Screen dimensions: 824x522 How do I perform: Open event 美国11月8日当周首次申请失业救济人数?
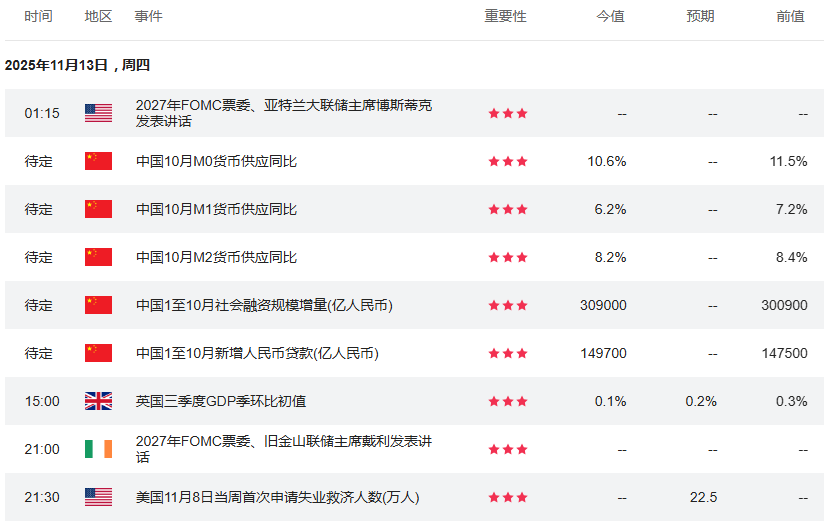pyautogui.click(x=277, y=497)
